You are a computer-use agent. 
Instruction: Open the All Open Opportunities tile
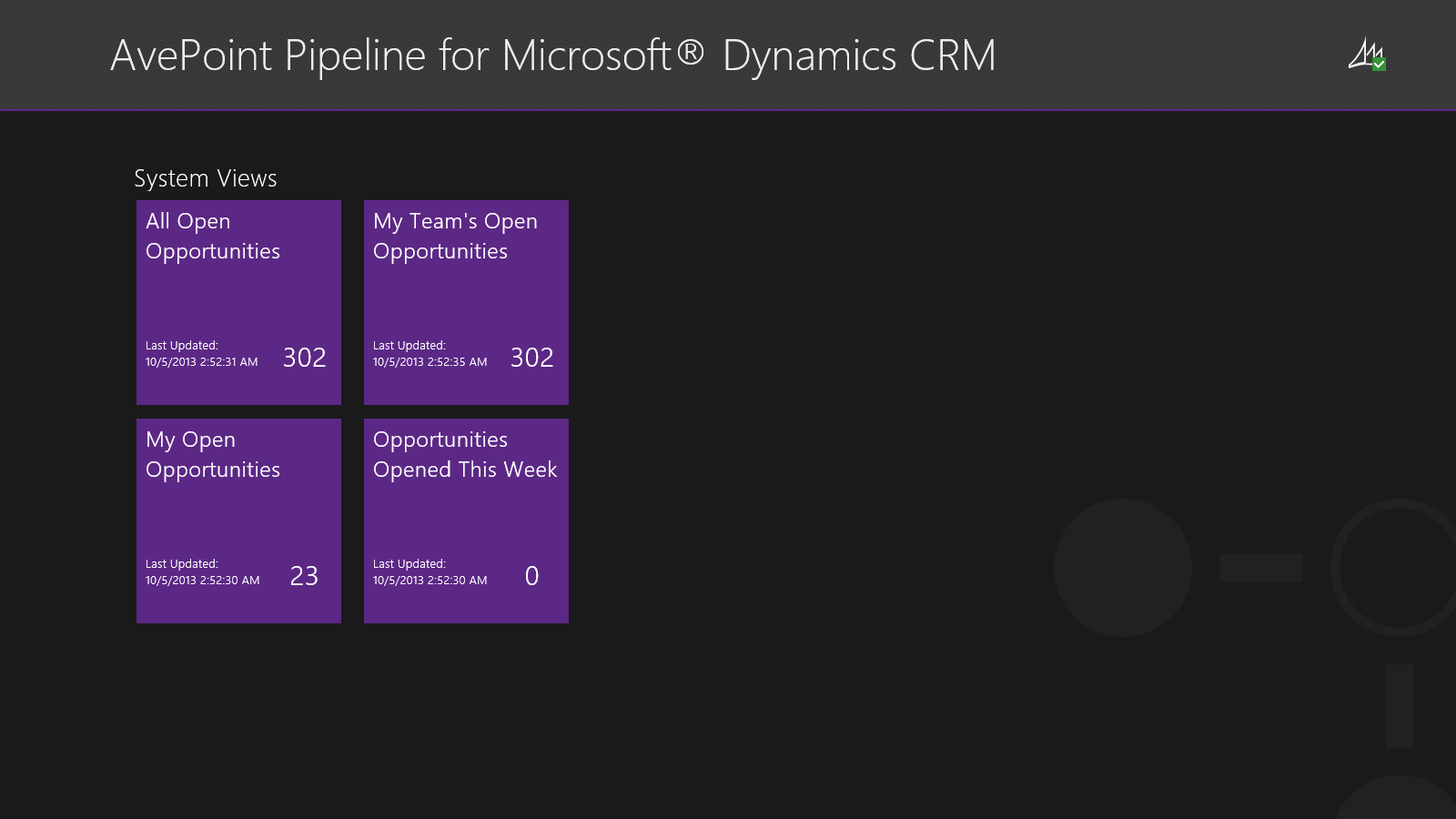[238, 302]
